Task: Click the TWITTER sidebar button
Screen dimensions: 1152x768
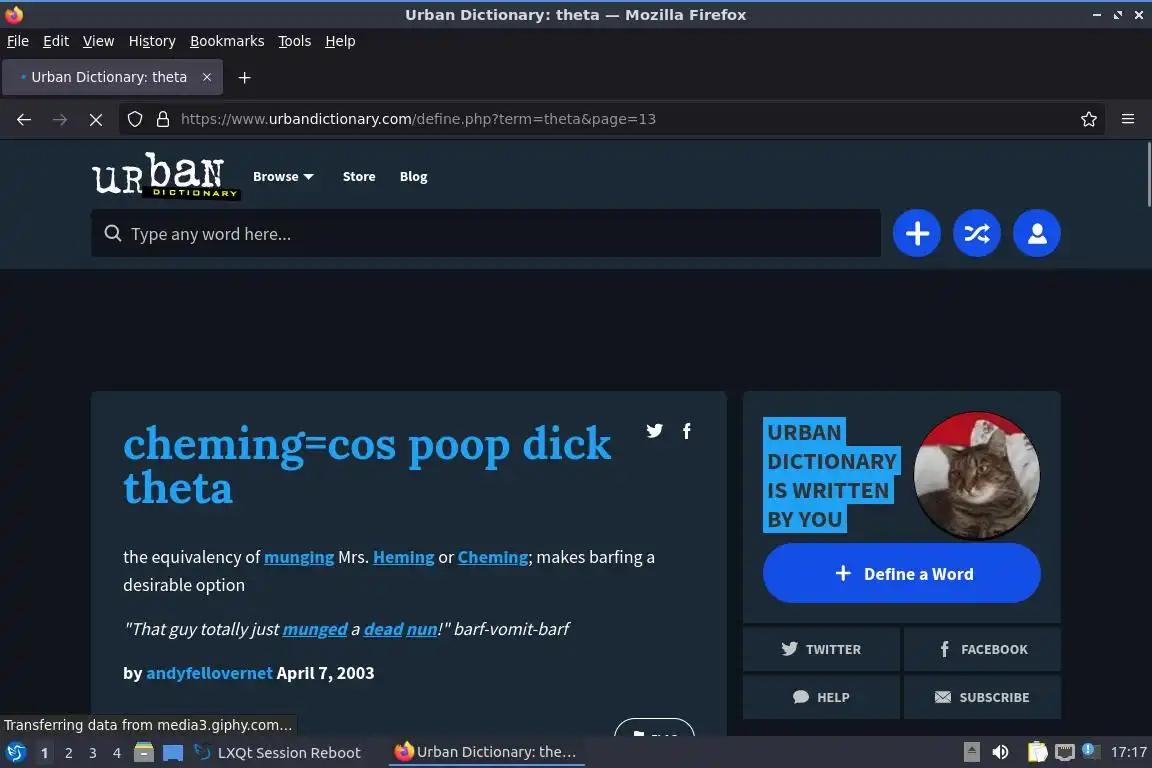Action: [821, 649]
